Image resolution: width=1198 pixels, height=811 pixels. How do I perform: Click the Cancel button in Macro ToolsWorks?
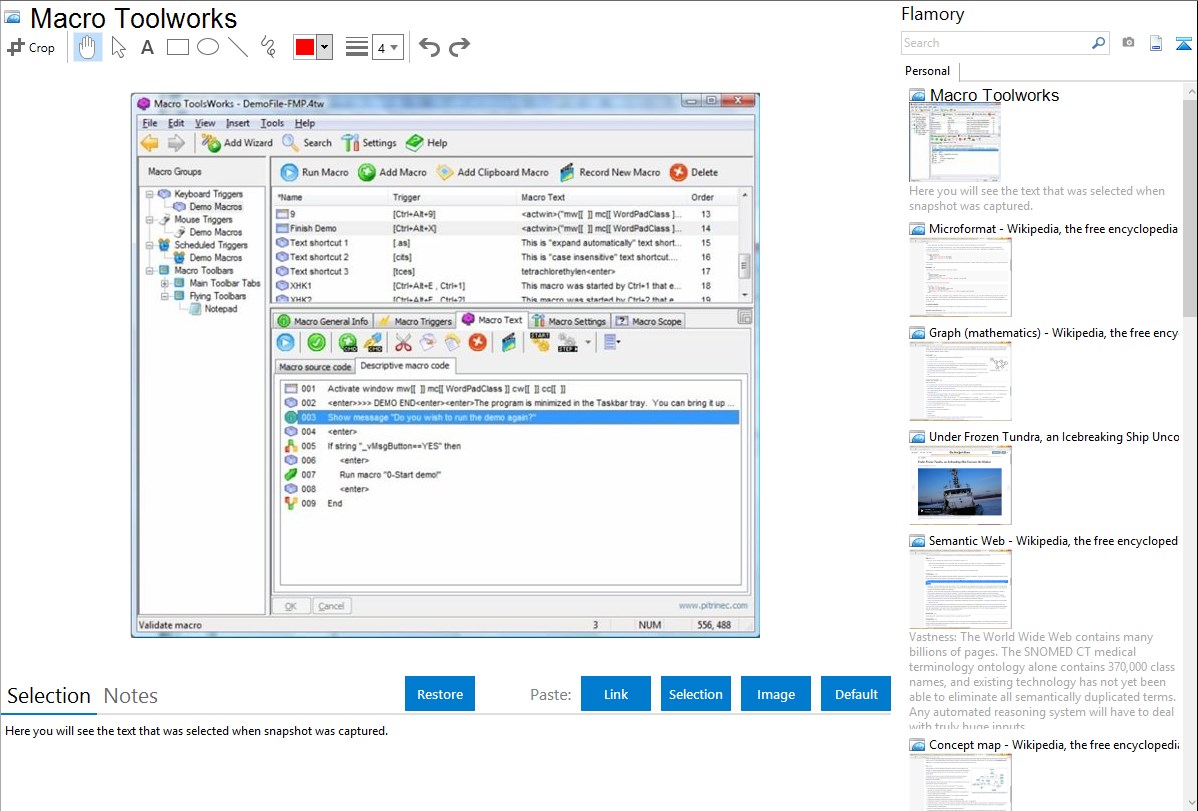click(331, 606)
